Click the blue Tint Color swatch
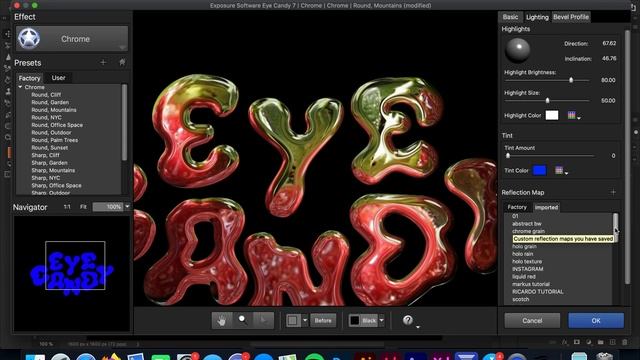 click(539, 170)
